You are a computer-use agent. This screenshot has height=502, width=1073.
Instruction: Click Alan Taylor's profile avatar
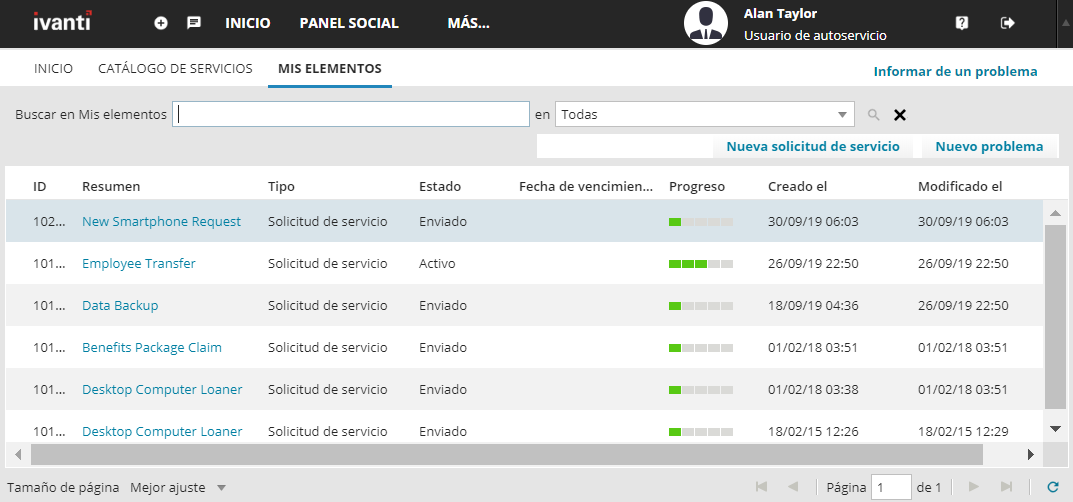tap(706, 23)
